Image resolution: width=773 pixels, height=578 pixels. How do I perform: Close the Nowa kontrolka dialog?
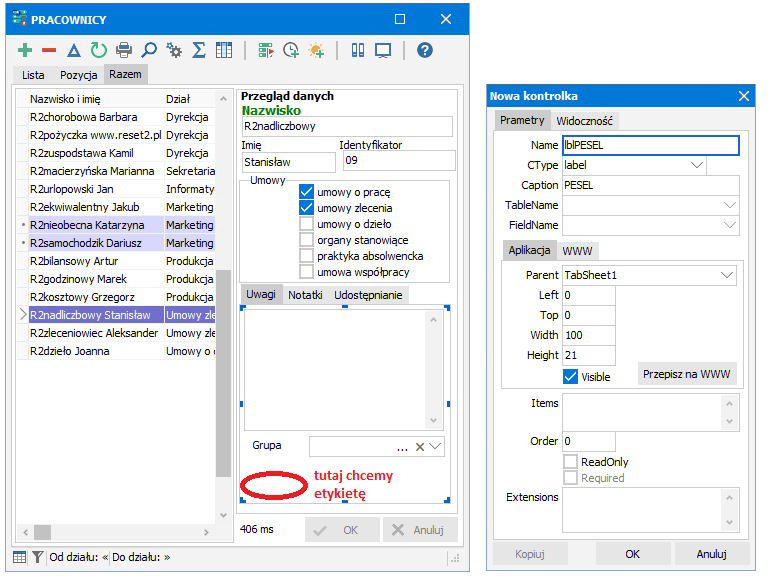pos(744,96)
